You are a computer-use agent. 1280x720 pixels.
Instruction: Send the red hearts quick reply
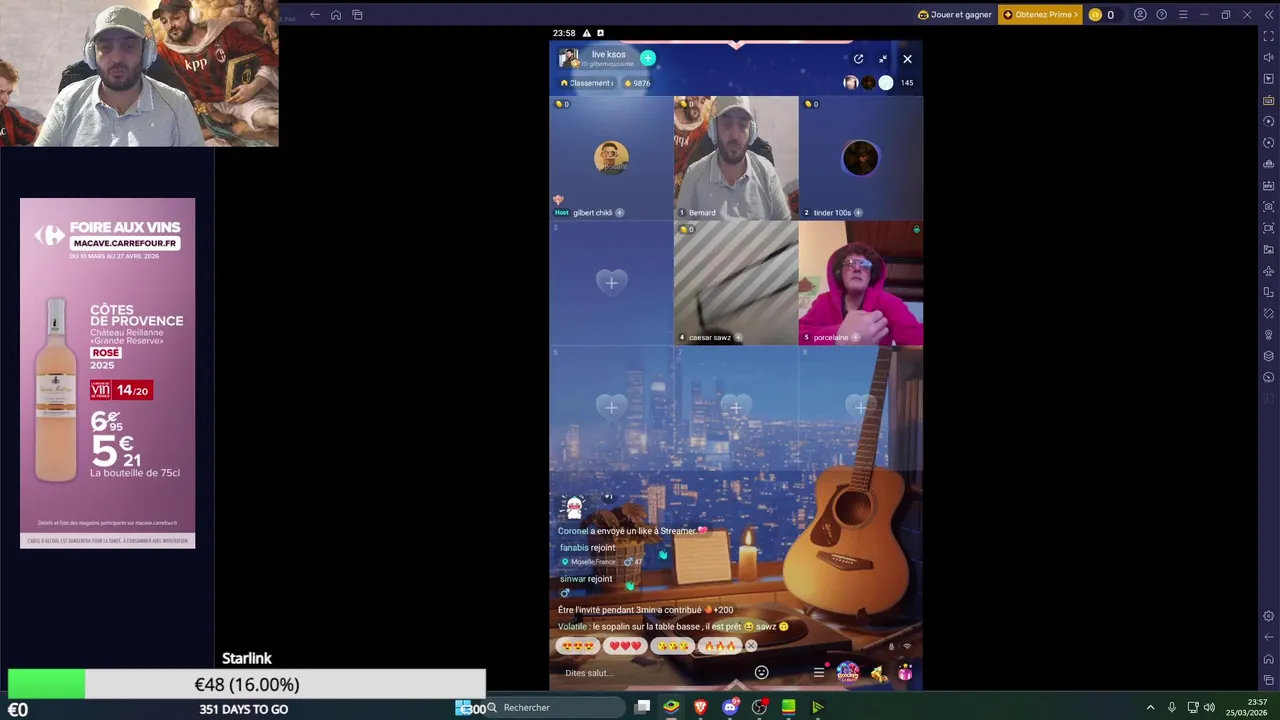[625, 646]
